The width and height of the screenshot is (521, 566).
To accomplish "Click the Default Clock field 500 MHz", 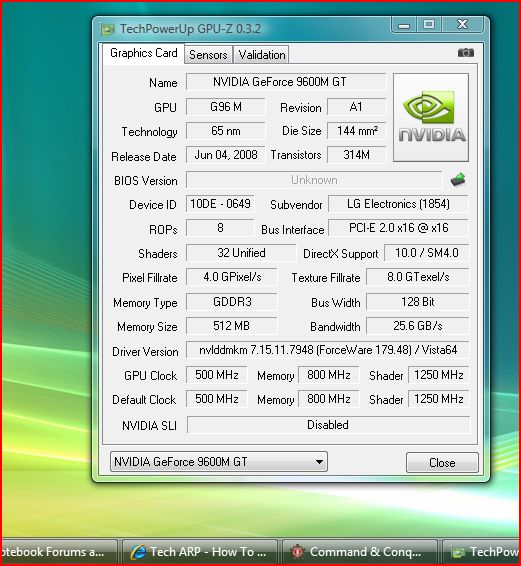I will coord(217,399).
